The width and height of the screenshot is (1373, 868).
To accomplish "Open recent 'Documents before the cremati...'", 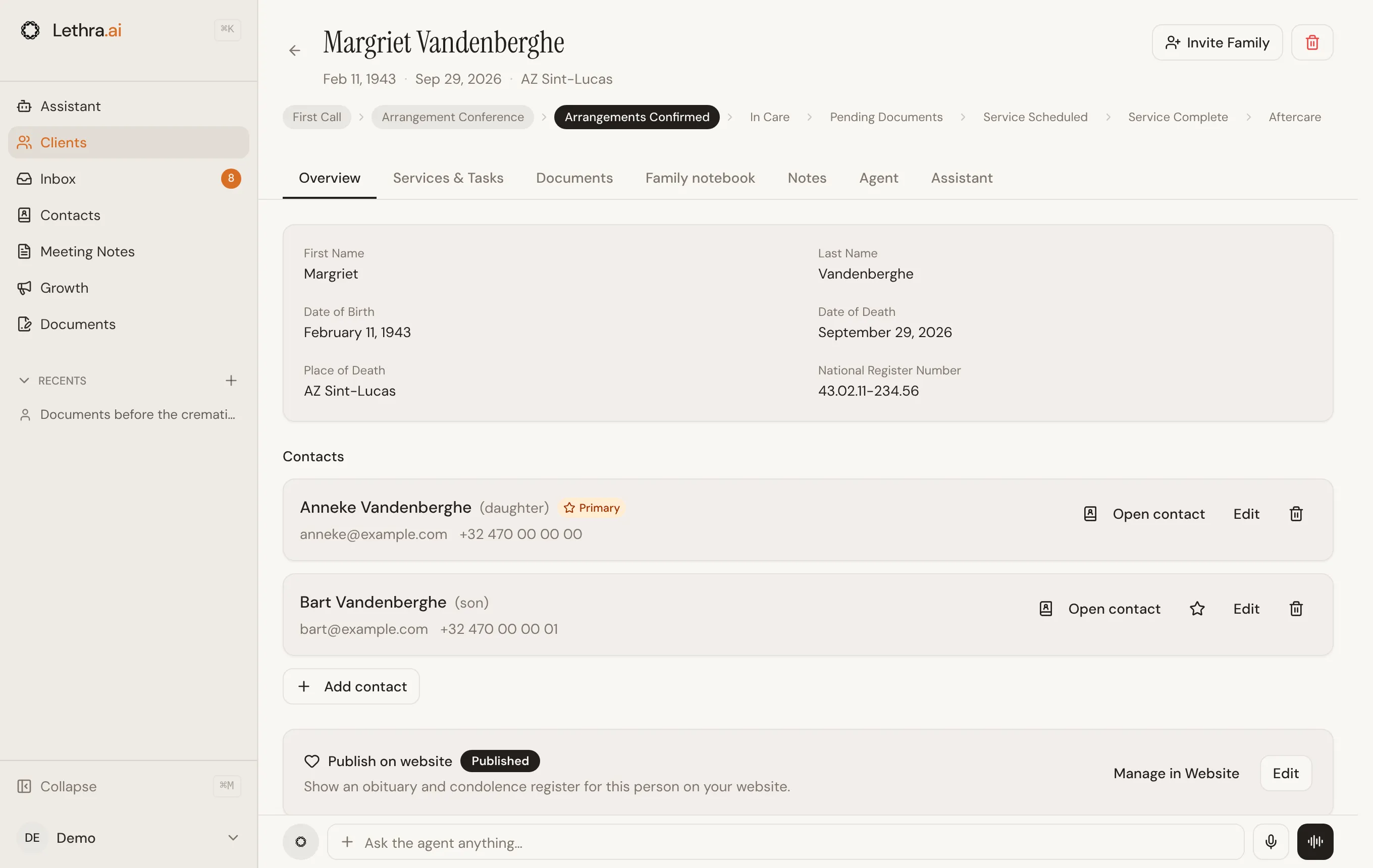I will coord(129,414).
